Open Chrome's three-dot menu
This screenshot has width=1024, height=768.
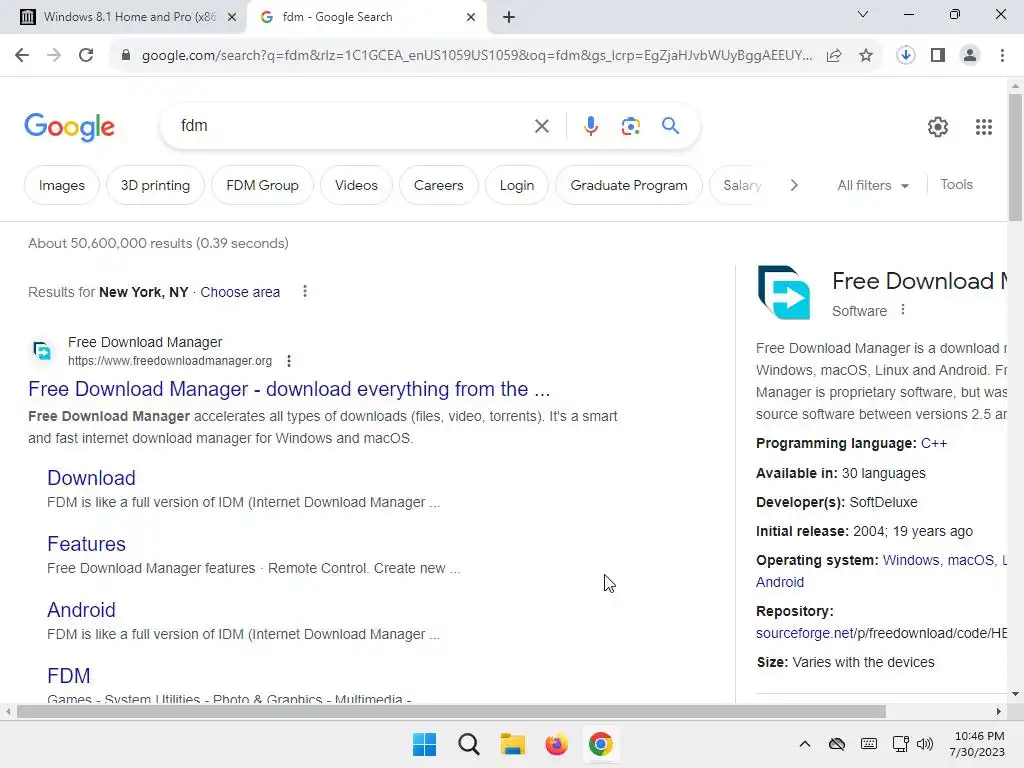[x=1002, y=55]
